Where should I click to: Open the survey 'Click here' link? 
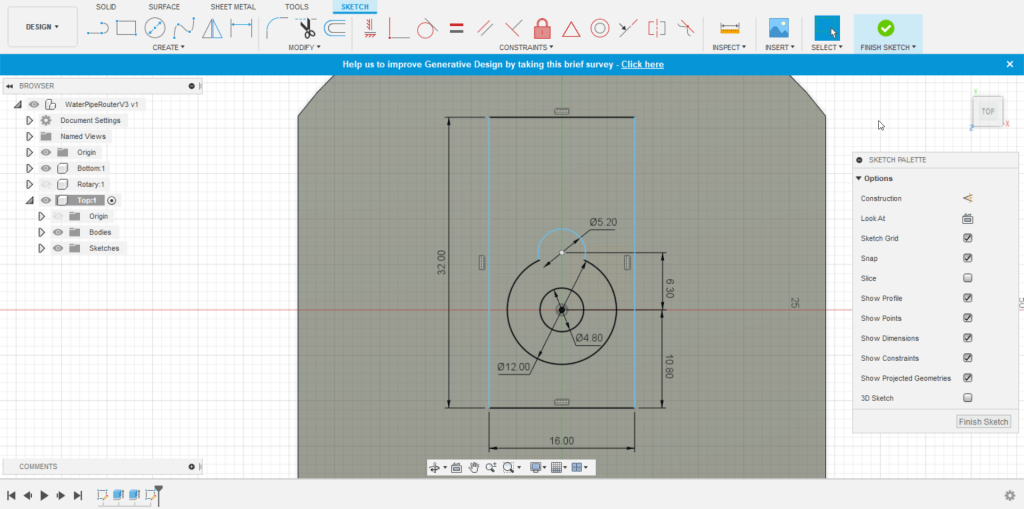pos(642,64)
